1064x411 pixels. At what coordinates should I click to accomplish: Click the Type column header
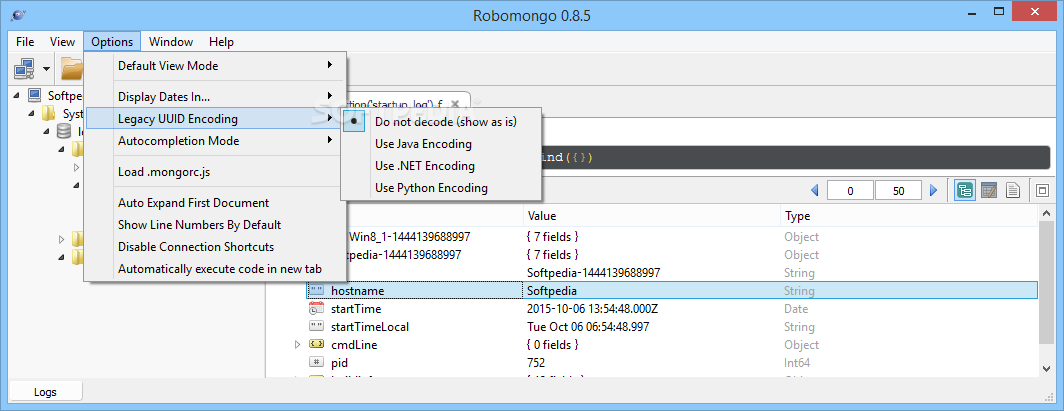[x=909, y=216]
